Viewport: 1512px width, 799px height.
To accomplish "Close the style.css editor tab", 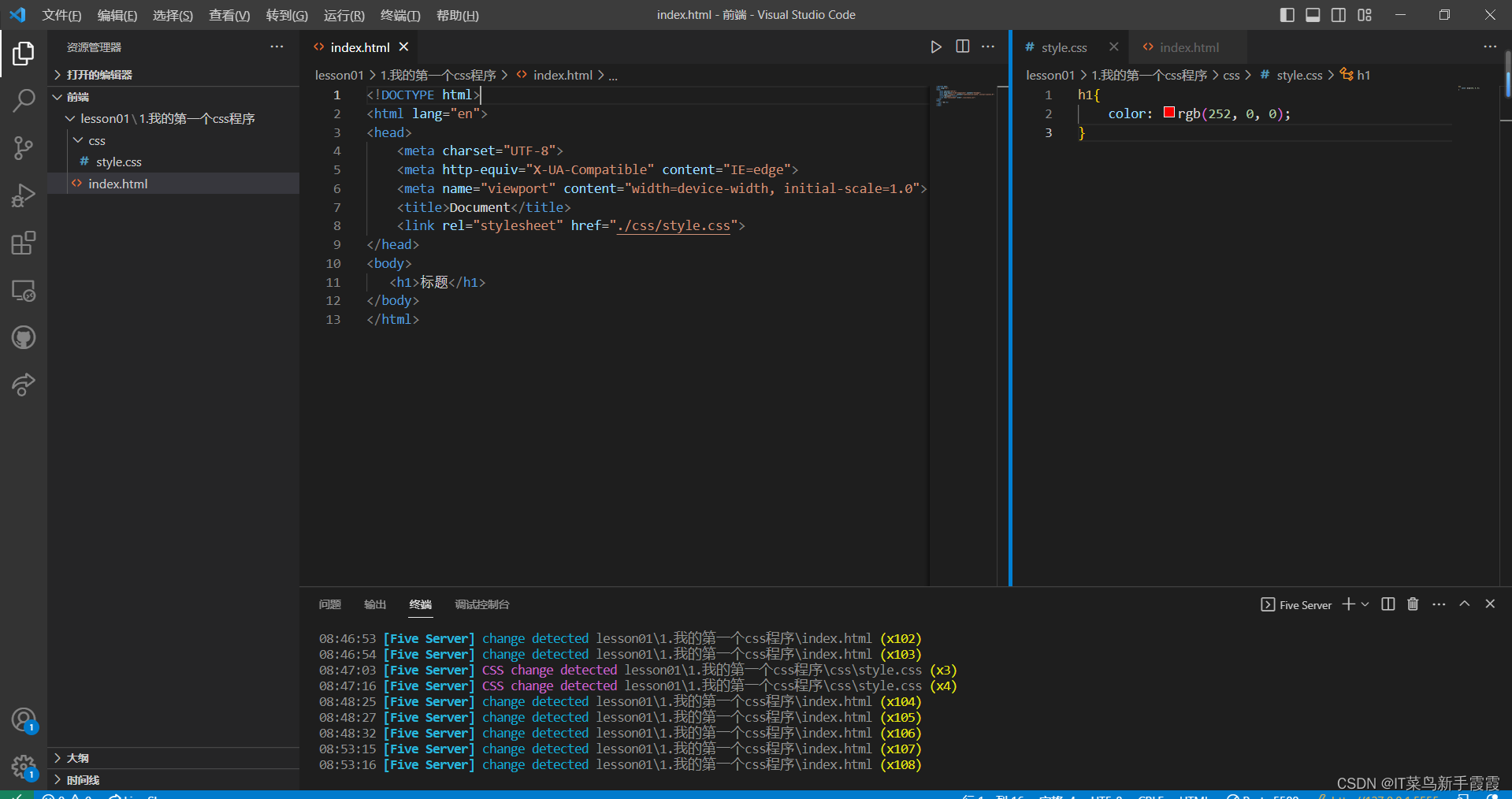I will click(x=1113, y=47).
